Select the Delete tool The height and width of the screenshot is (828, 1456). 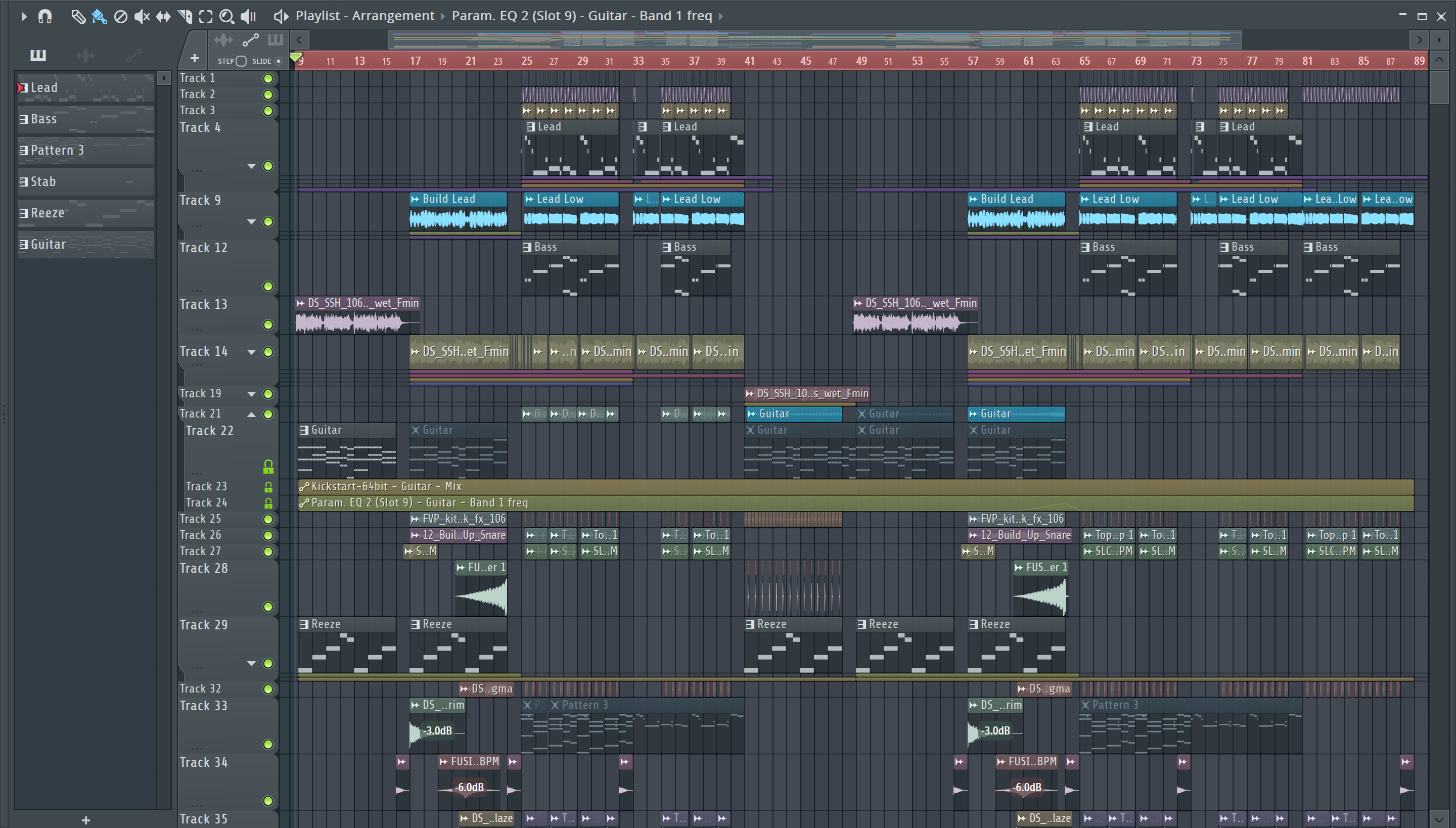120,17
